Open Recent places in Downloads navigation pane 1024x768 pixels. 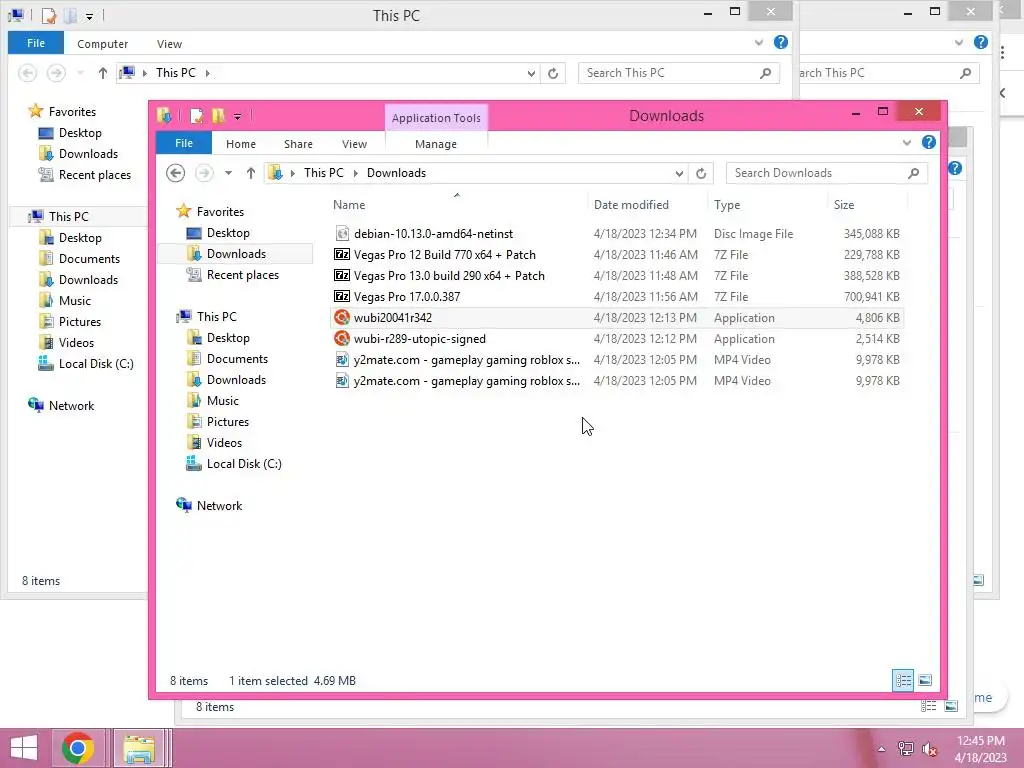242,275
